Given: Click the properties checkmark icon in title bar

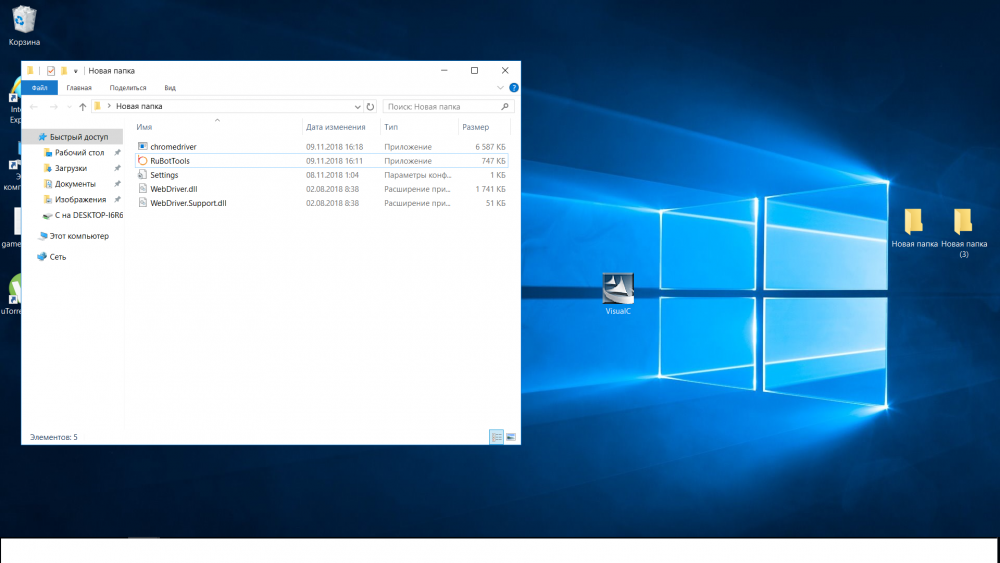Looking at the screenshot, I should click(x=51, y=71).
